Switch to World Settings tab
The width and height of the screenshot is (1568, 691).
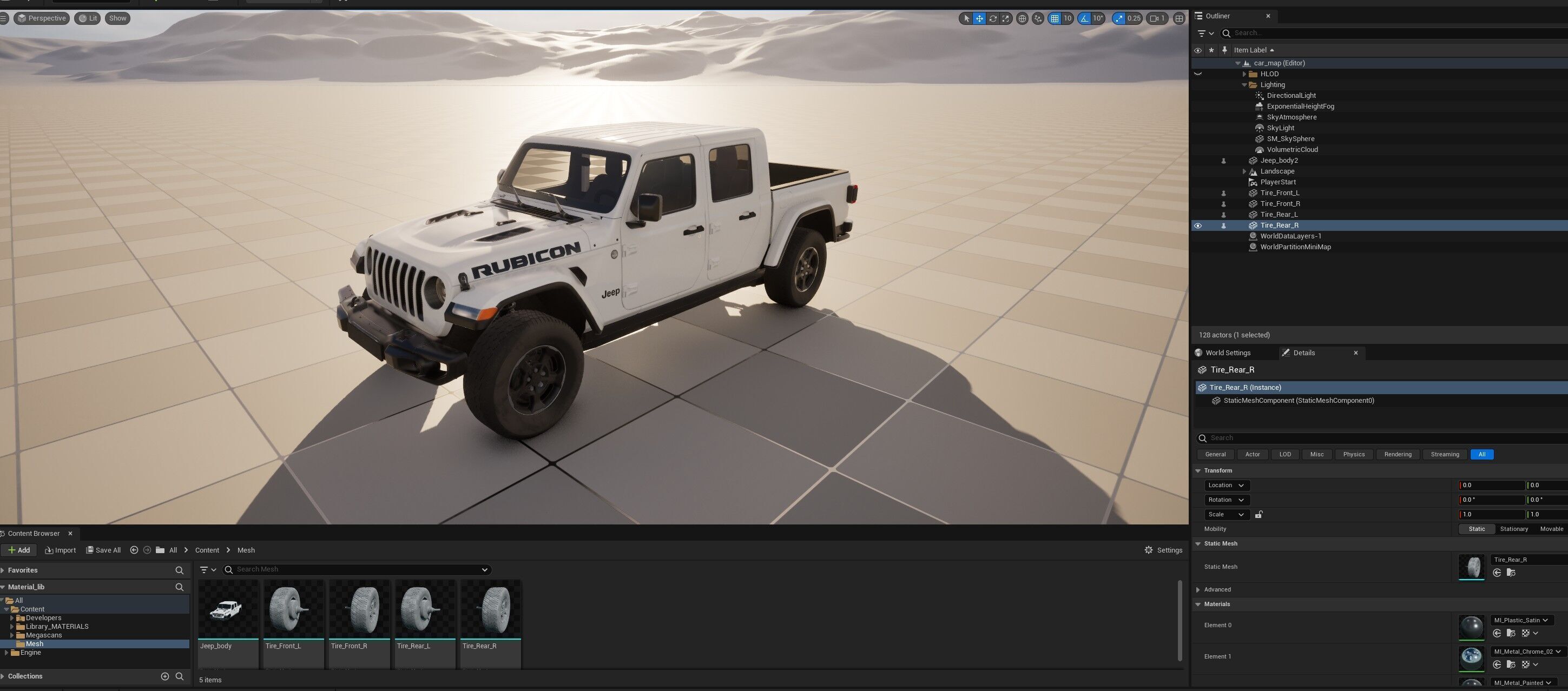pyautogui.click(x=1222, y=353)
